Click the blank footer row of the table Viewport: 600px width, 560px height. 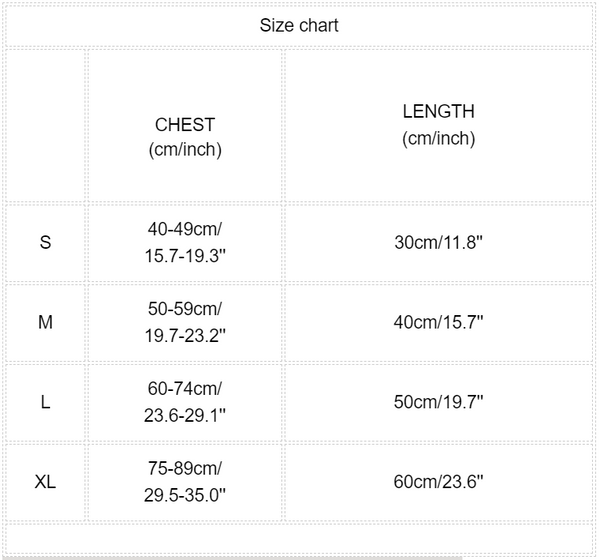(x=299, y=539)
